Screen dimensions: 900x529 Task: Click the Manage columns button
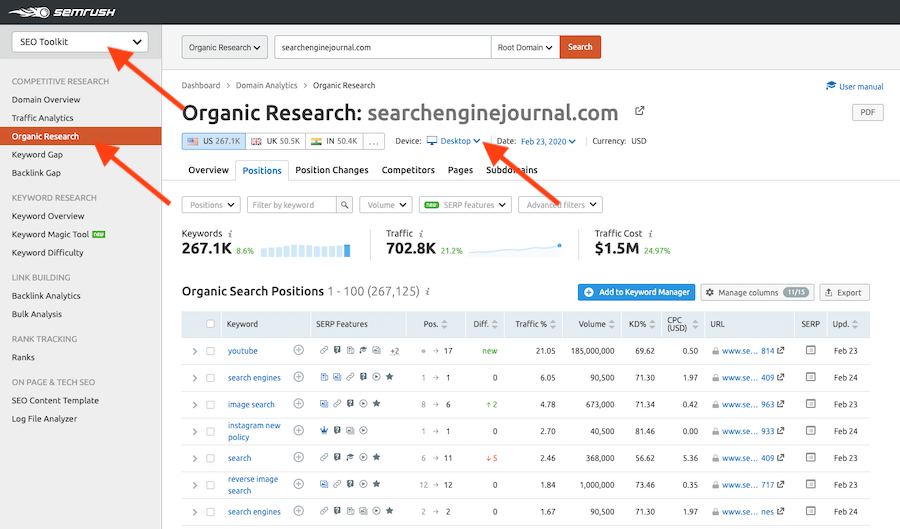[758, 292]
